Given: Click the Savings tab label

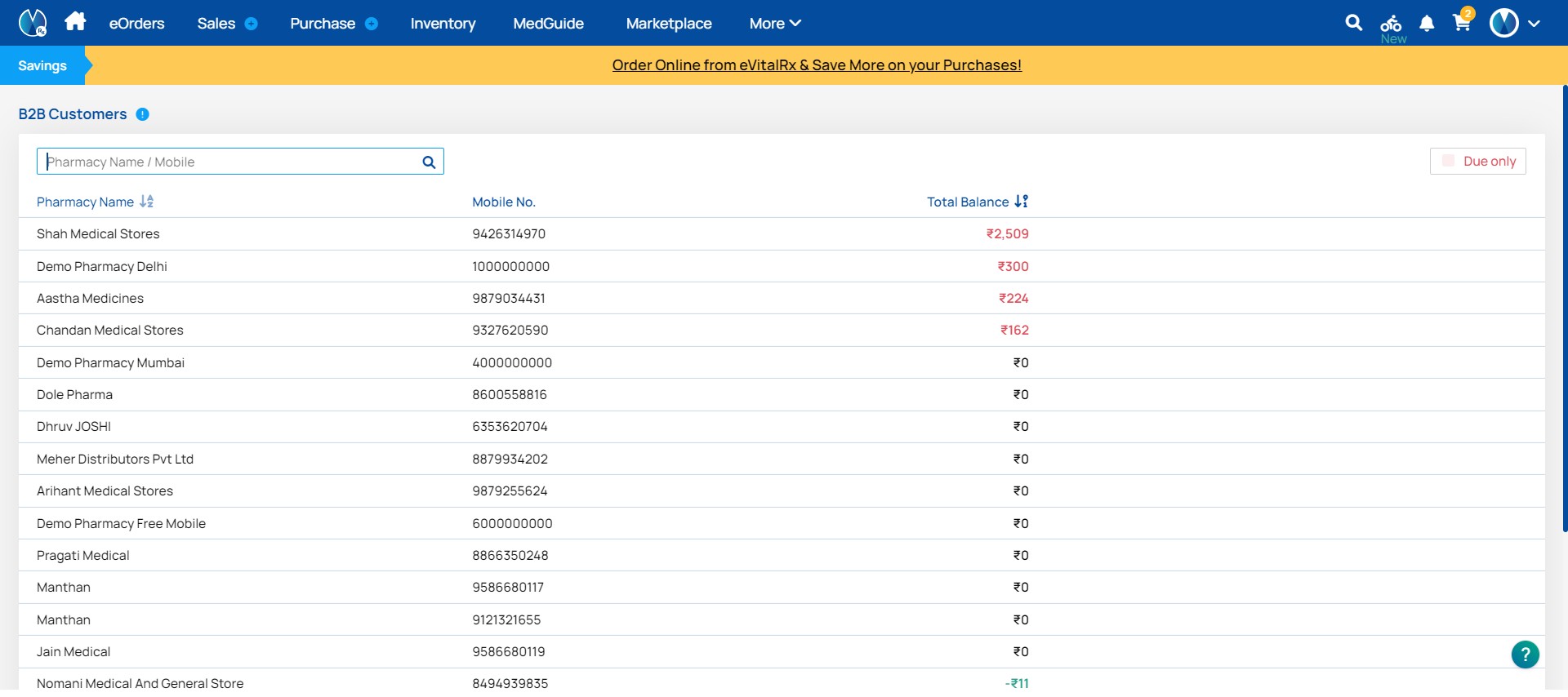Looking at the screenshot, I should click(x=42, y=65).
